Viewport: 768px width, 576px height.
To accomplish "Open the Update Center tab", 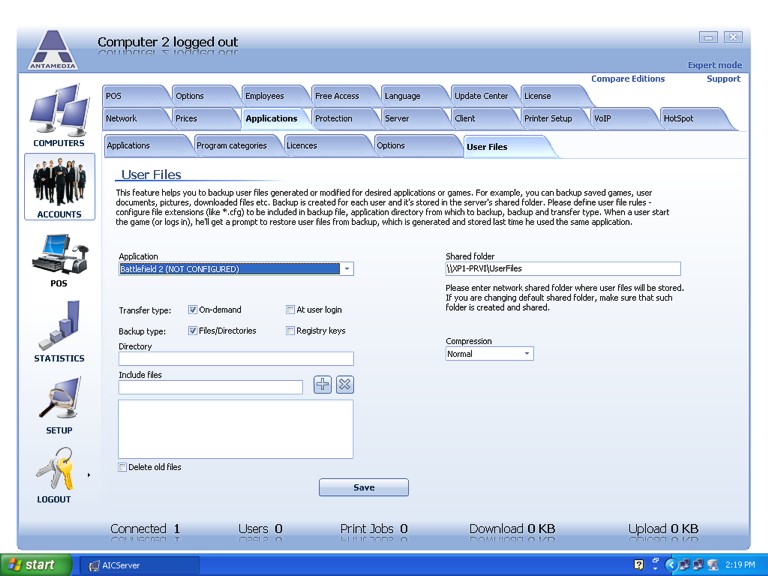I will coord(482,96).
